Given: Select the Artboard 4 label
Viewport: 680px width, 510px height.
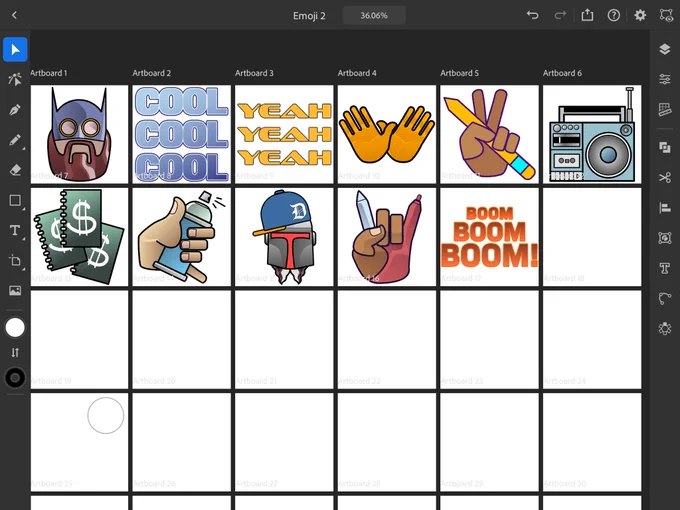Looking at the screenshot, I should pos(357,73).
